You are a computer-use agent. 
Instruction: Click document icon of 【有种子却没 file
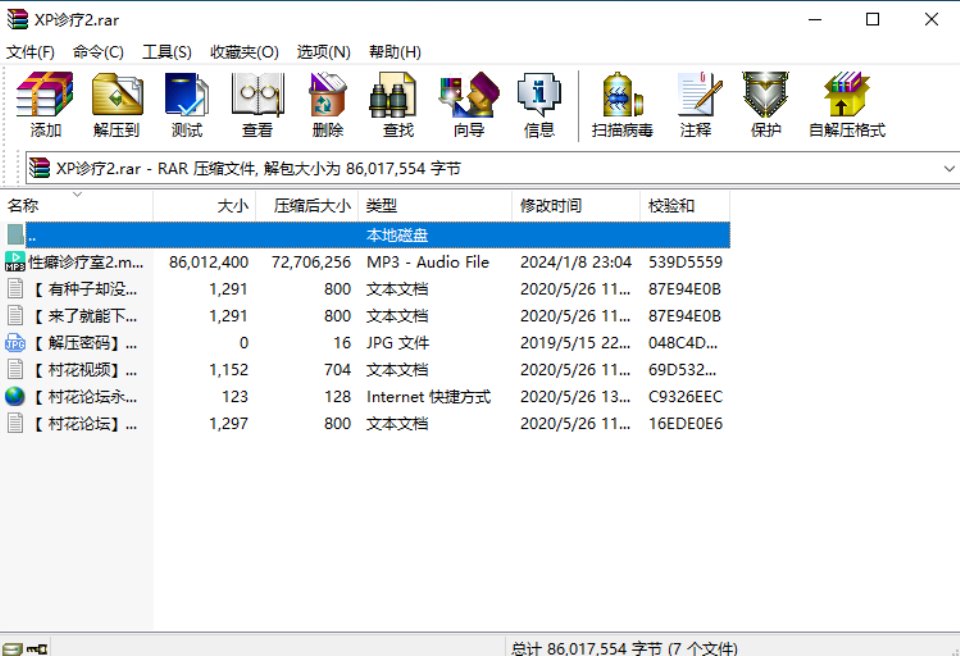click(x=15, y=288)
